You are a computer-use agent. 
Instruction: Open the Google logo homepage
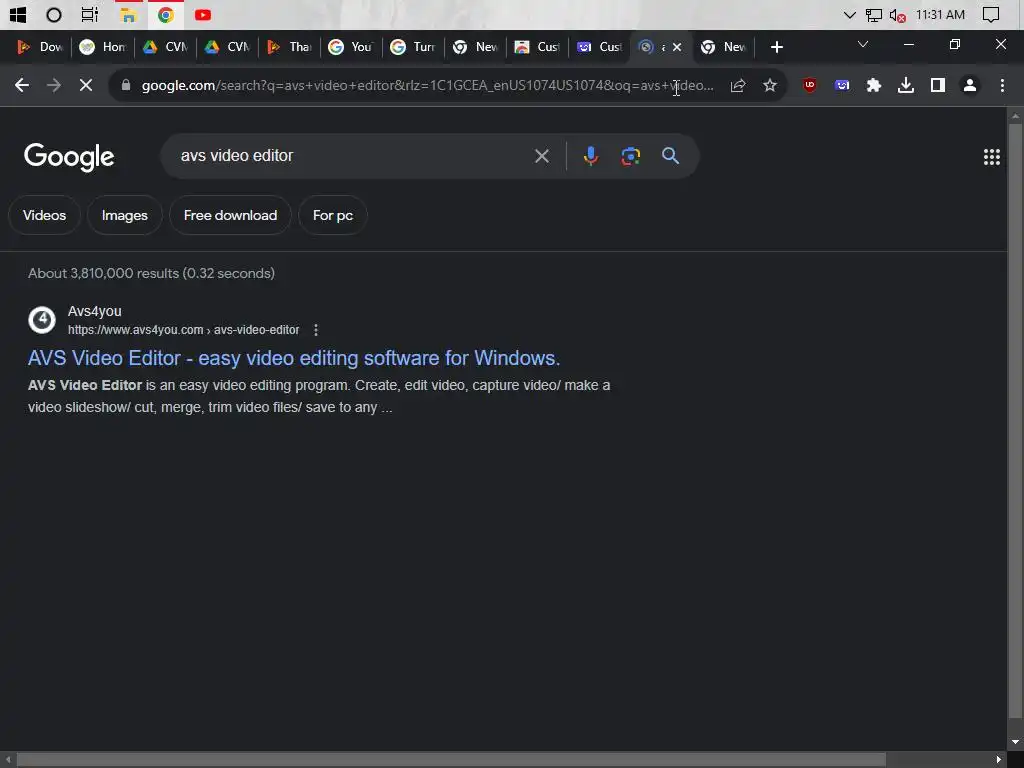pyautogui.click(x=69, y=157)
